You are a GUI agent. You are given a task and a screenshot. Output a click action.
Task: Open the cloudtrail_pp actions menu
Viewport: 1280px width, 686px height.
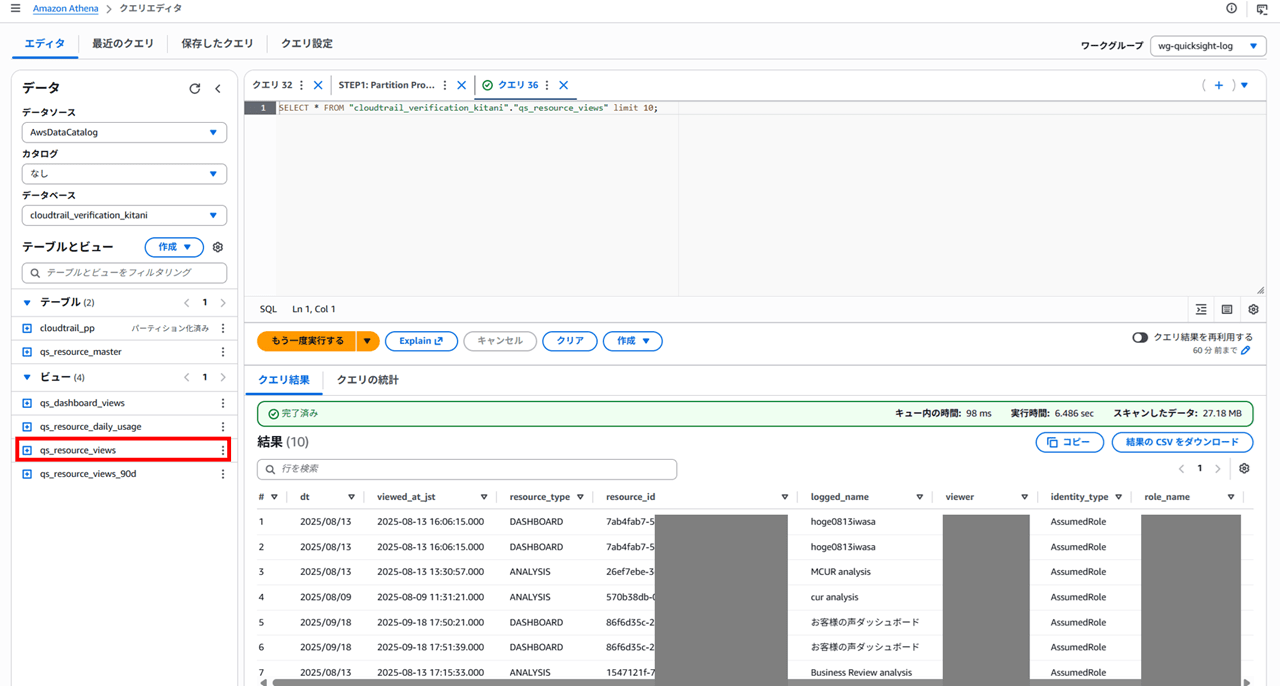(223, 328)
